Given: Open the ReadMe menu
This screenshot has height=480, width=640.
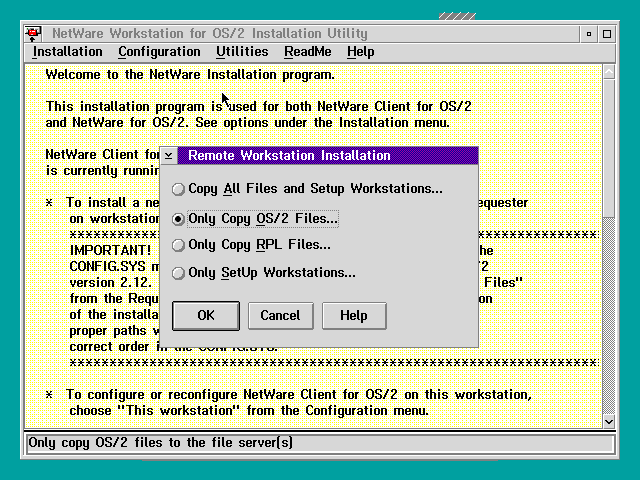Looking at the screenshot, I should click(x=308, y=52).
